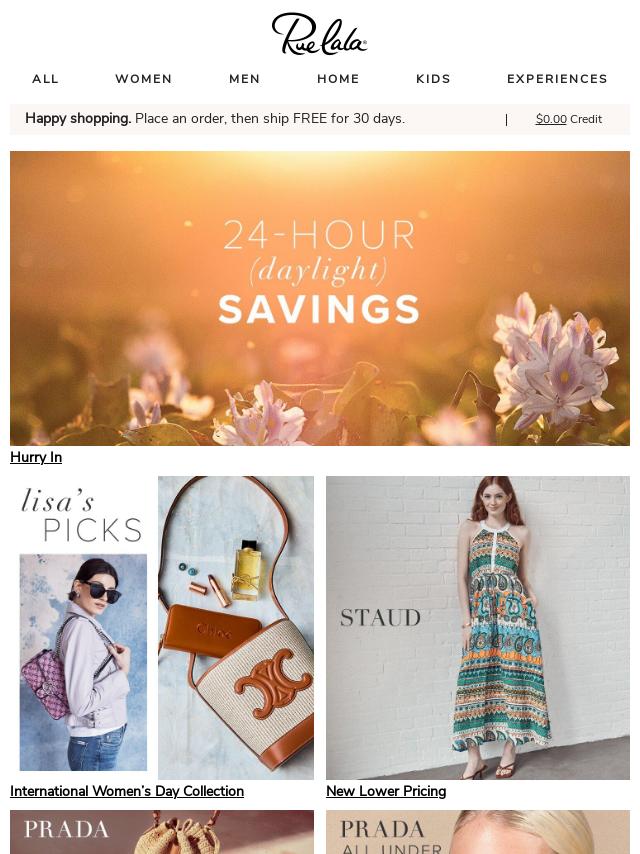Screen dimensions: 640x854
Task: Click International Women's Day Collection link
Action: point(127,791)
